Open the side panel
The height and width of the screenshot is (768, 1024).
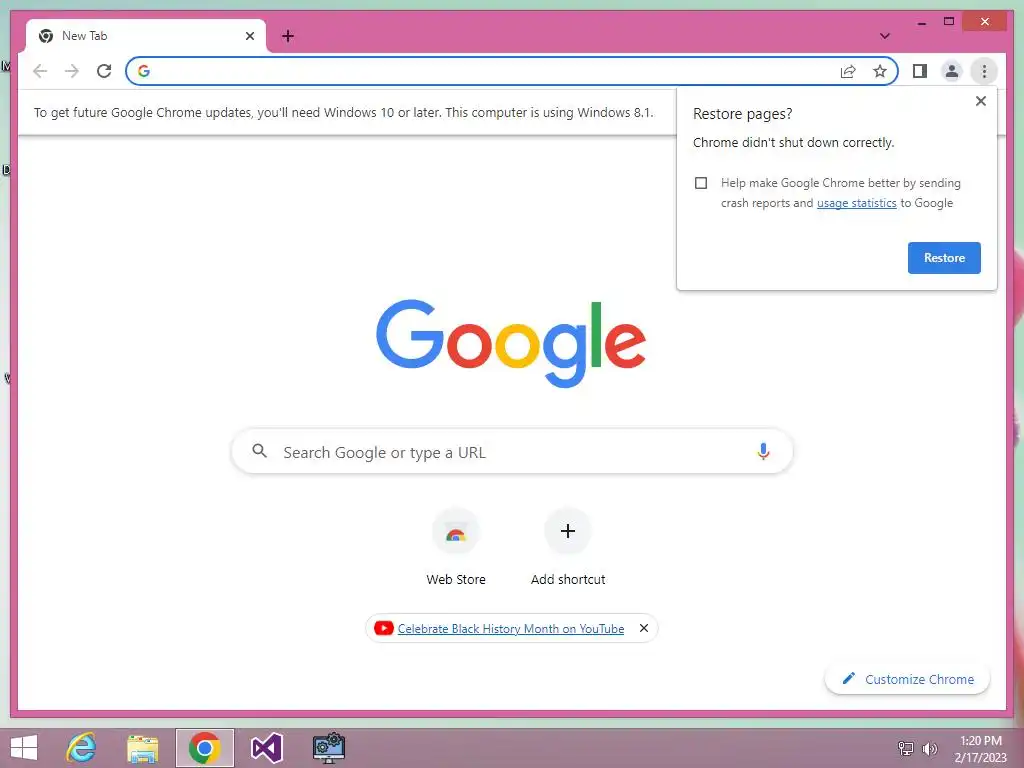click(x=920, y=71)
